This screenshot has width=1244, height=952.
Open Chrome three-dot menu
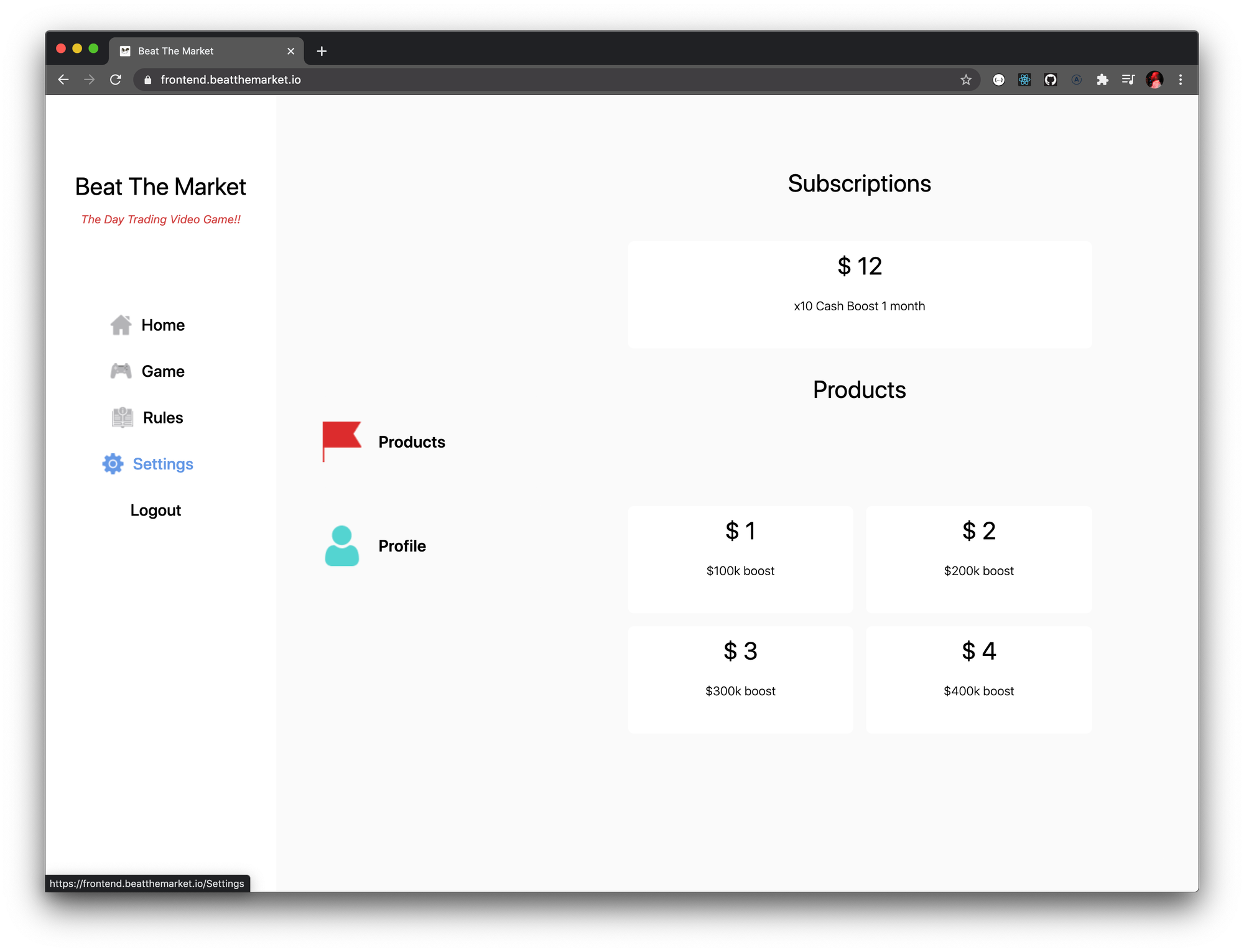(x=1180, y=80)
